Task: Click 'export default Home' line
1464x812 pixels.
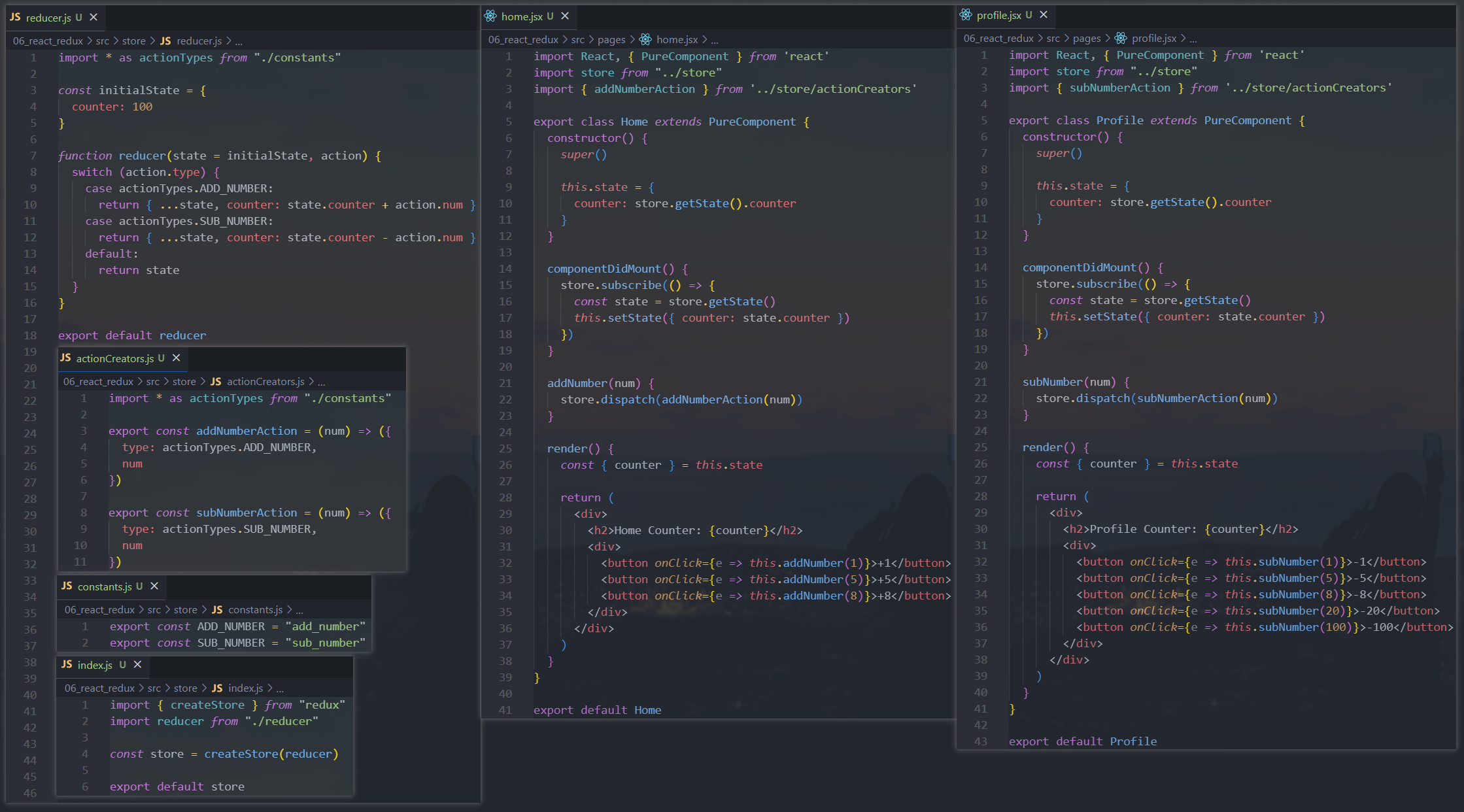Action: click(597, 710)
